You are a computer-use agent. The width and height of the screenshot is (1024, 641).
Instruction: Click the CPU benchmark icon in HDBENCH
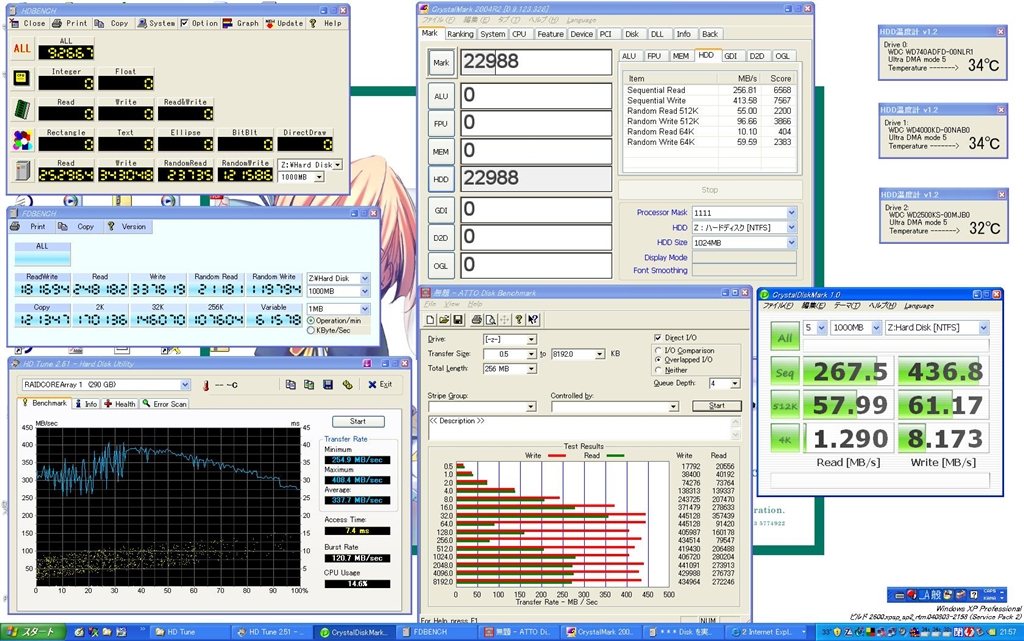22,79
